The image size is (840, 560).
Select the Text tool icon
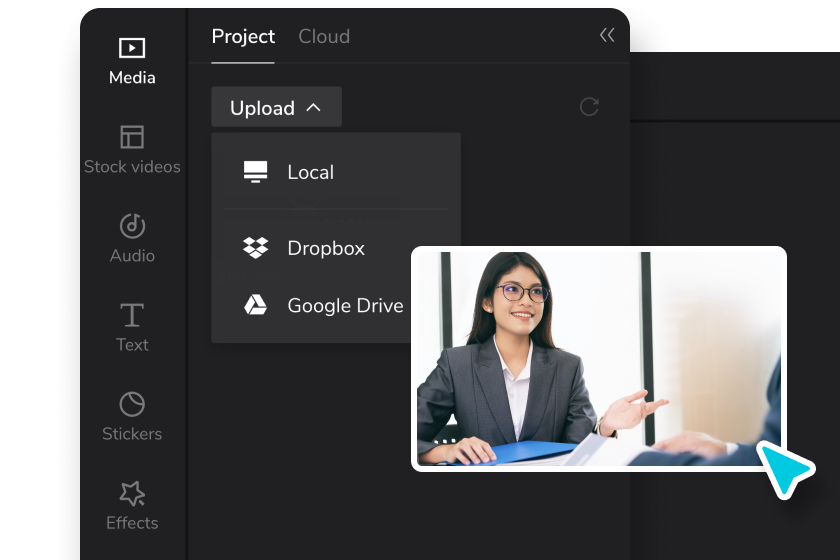tap(132, 315)
